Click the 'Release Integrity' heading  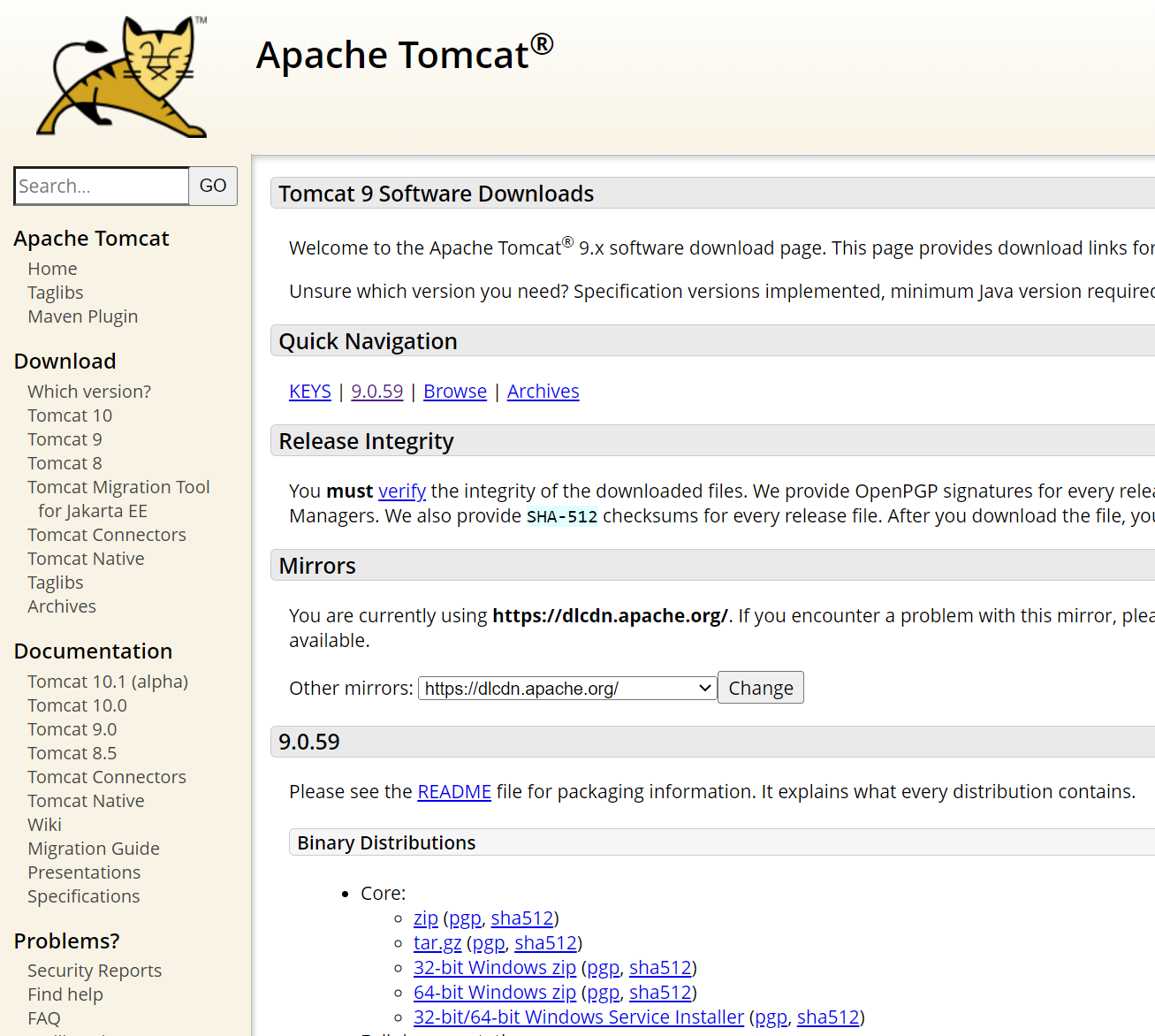click(367, 441)
